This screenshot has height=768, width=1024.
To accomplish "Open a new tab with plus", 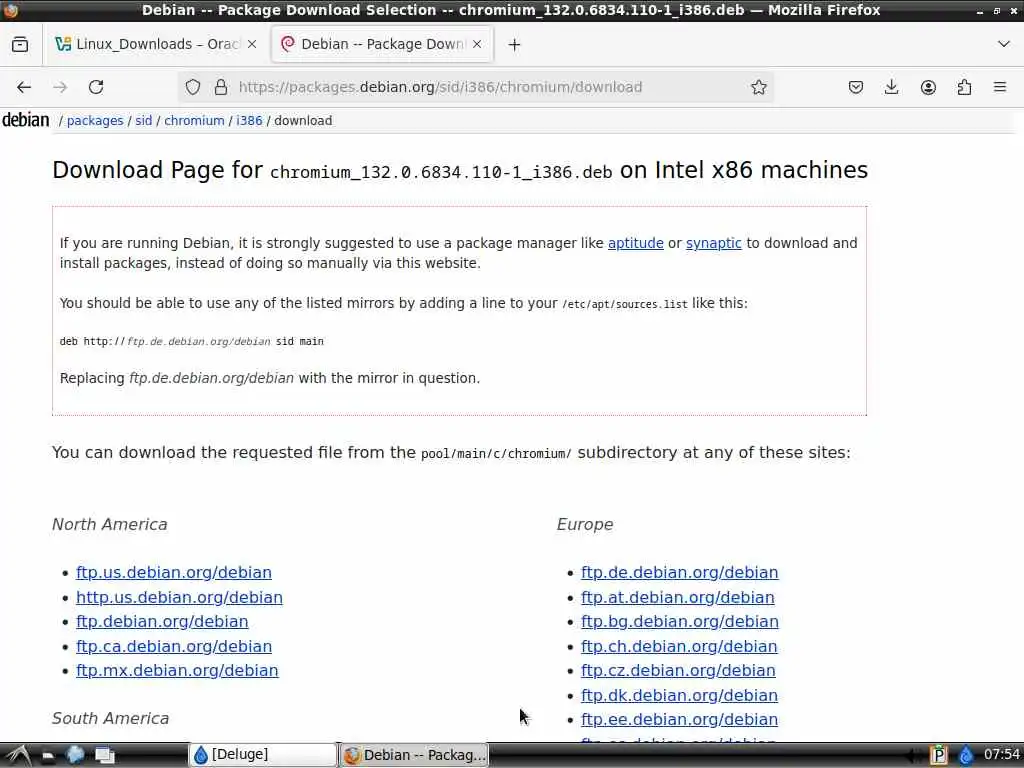I will [515, 44].
